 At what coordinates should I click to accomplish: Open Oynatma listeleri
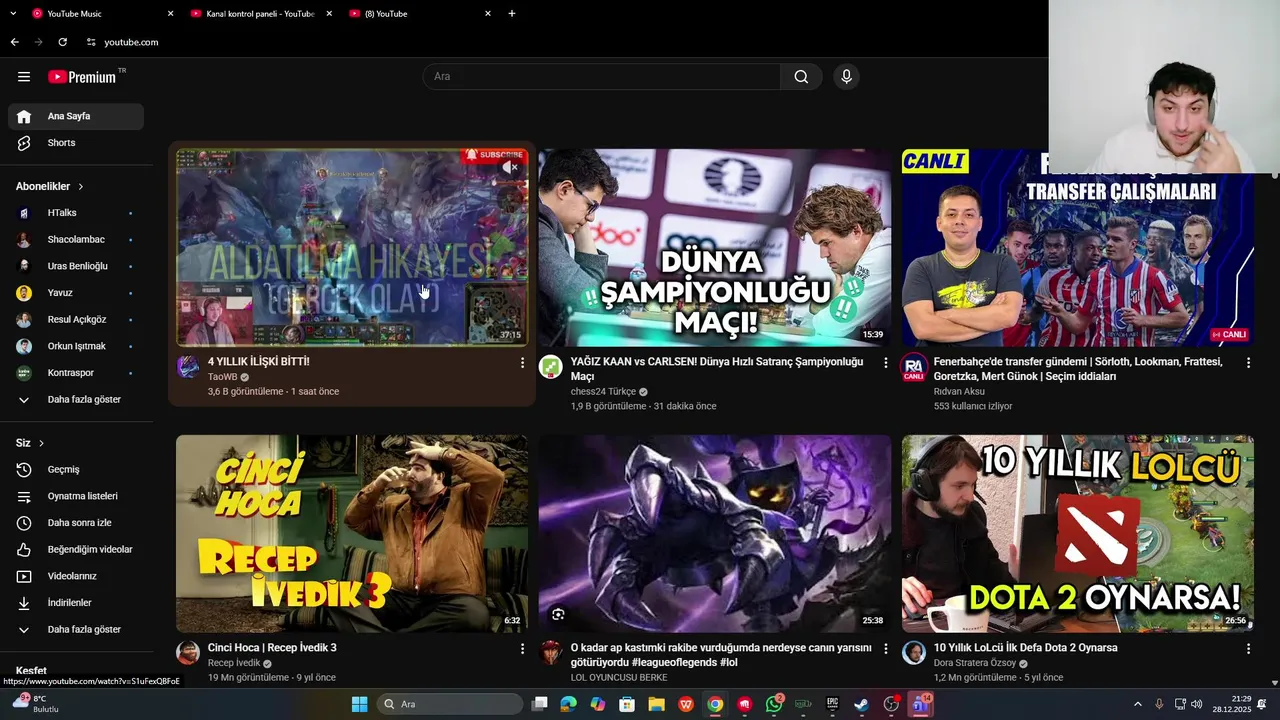coord(76,496)
